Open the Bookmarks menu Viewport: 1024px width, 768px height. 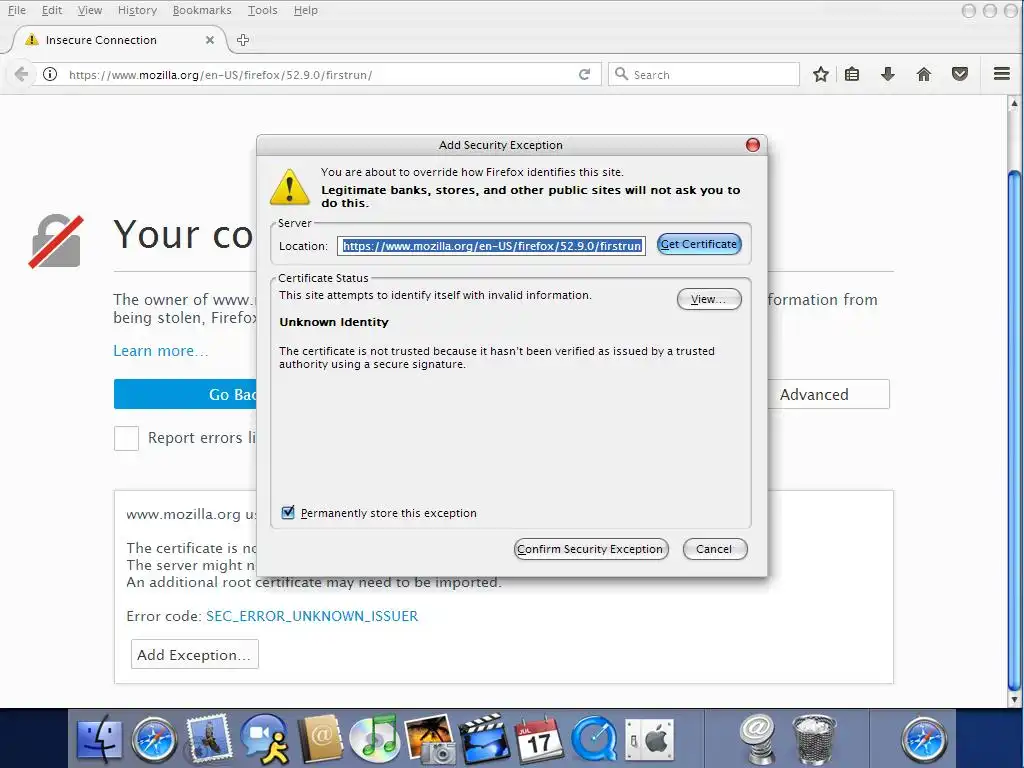[x=202, y=10]
